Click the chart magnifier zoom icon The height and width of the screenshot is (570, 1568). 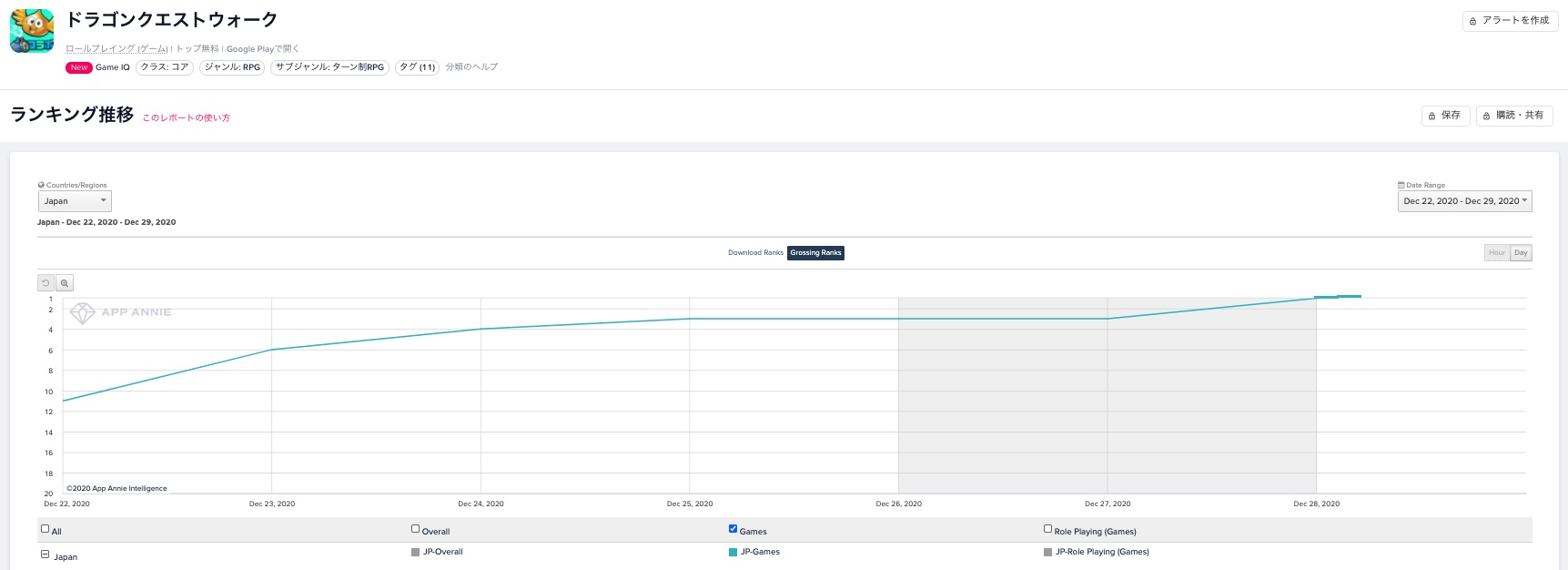coord(65,283)
